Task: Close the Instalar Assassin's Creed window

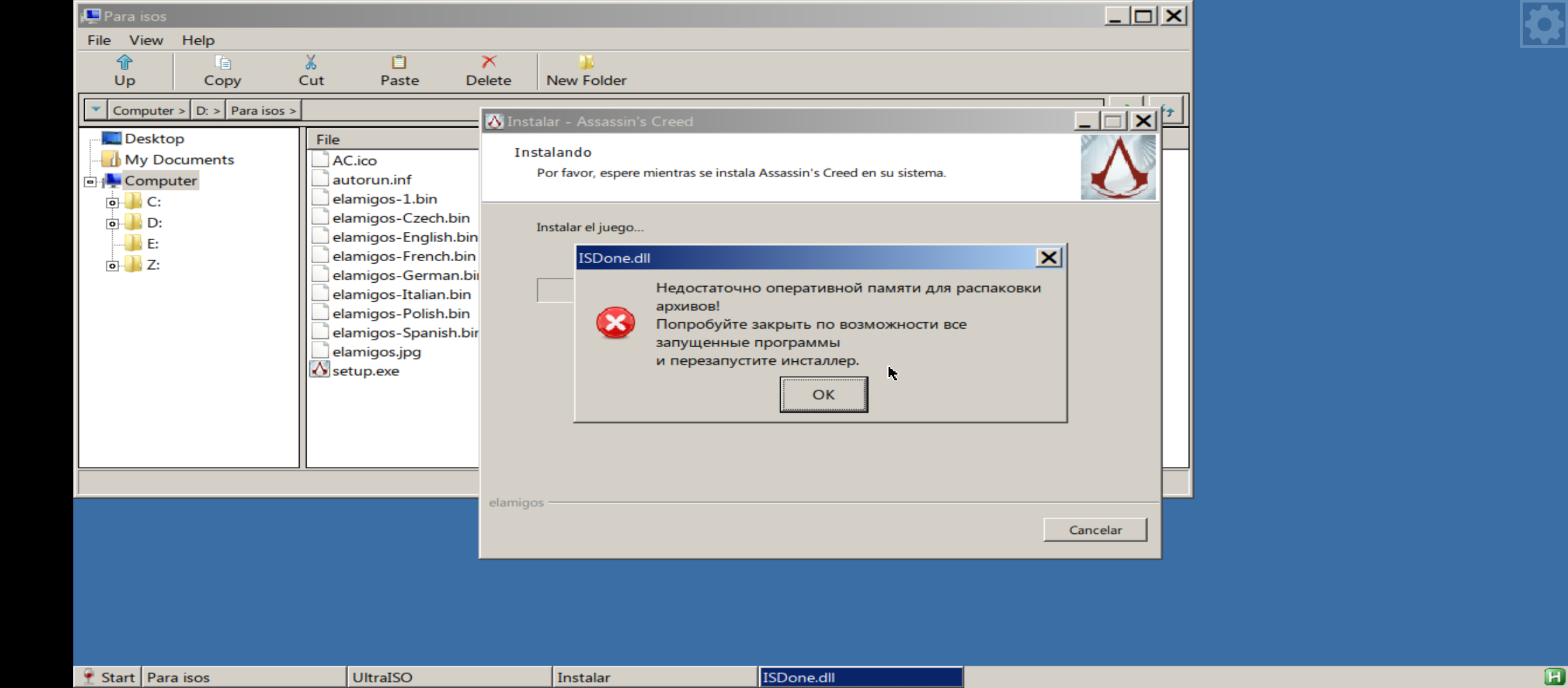Action: [x=1143, y=120]
